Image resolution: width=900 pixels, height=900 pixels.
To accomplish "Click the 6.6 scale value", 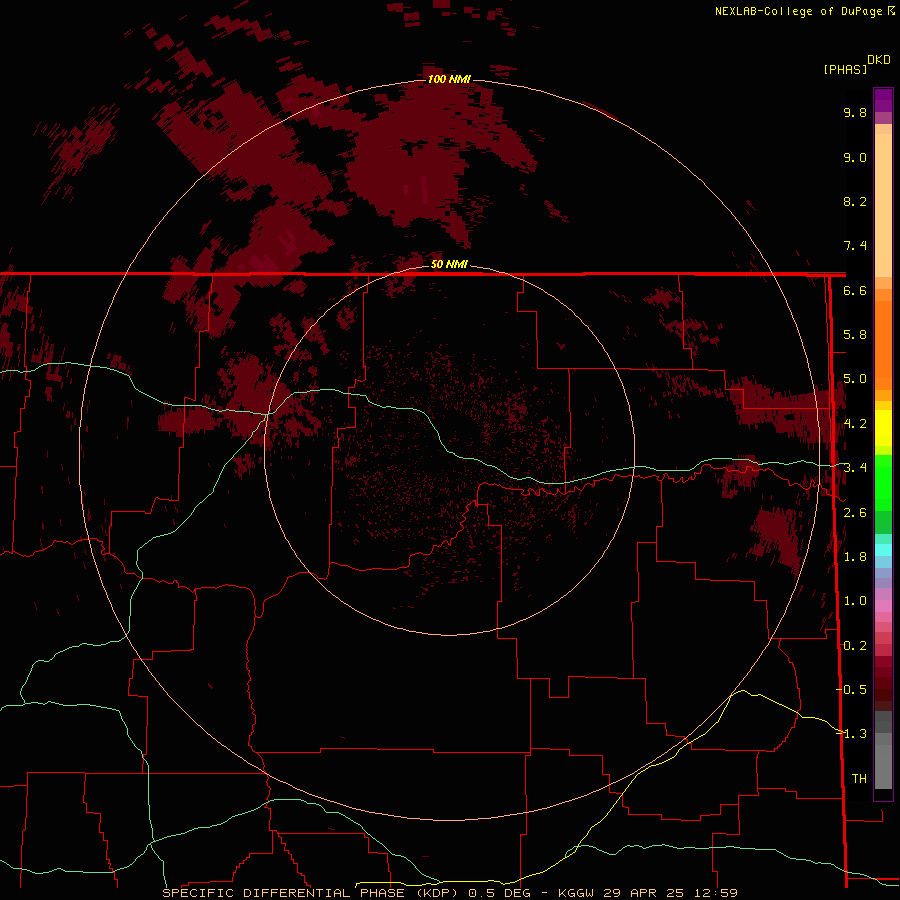I will [855, 290].
